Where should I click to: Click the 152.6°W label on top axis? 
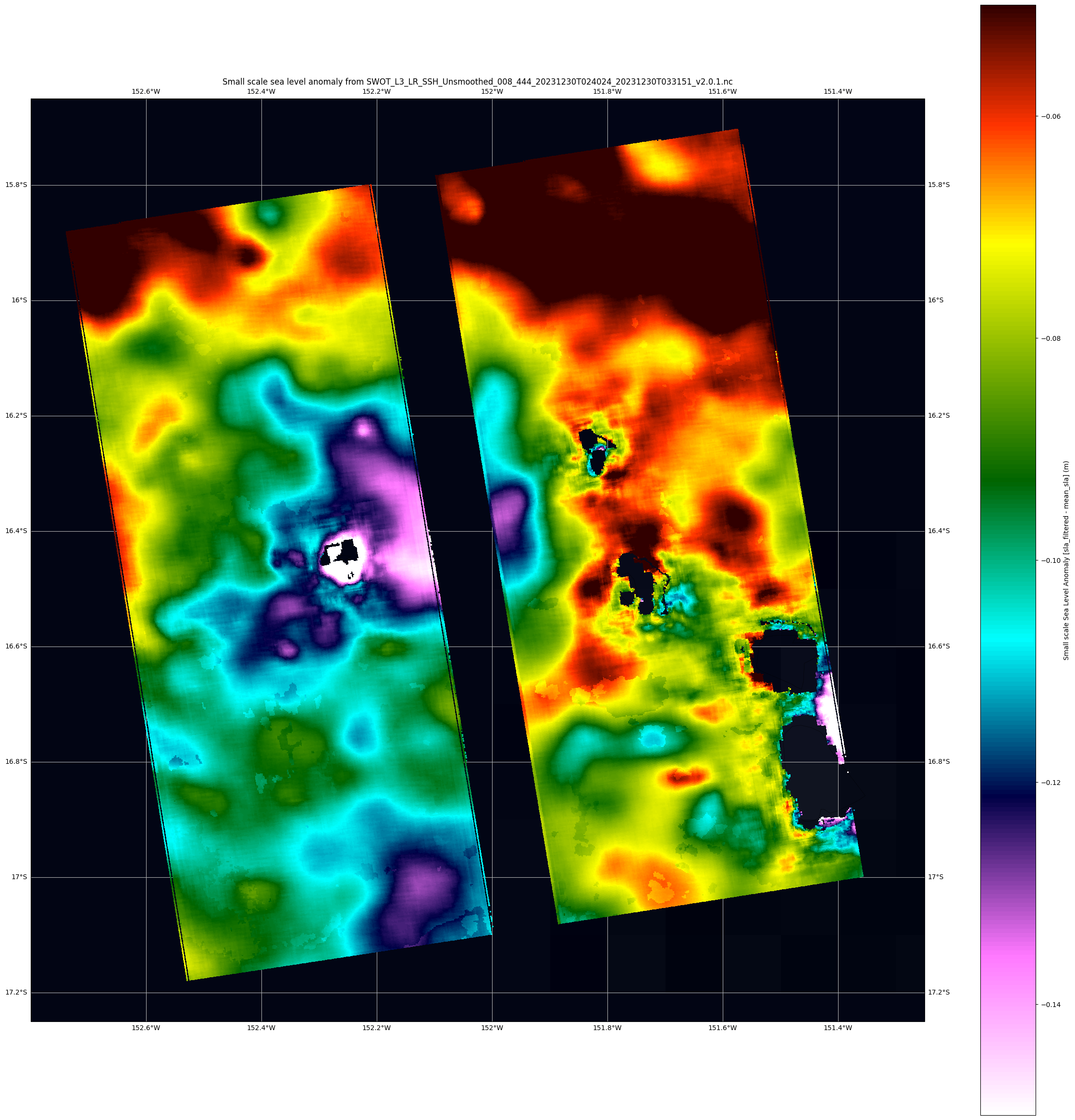click(x=146, y=91)
